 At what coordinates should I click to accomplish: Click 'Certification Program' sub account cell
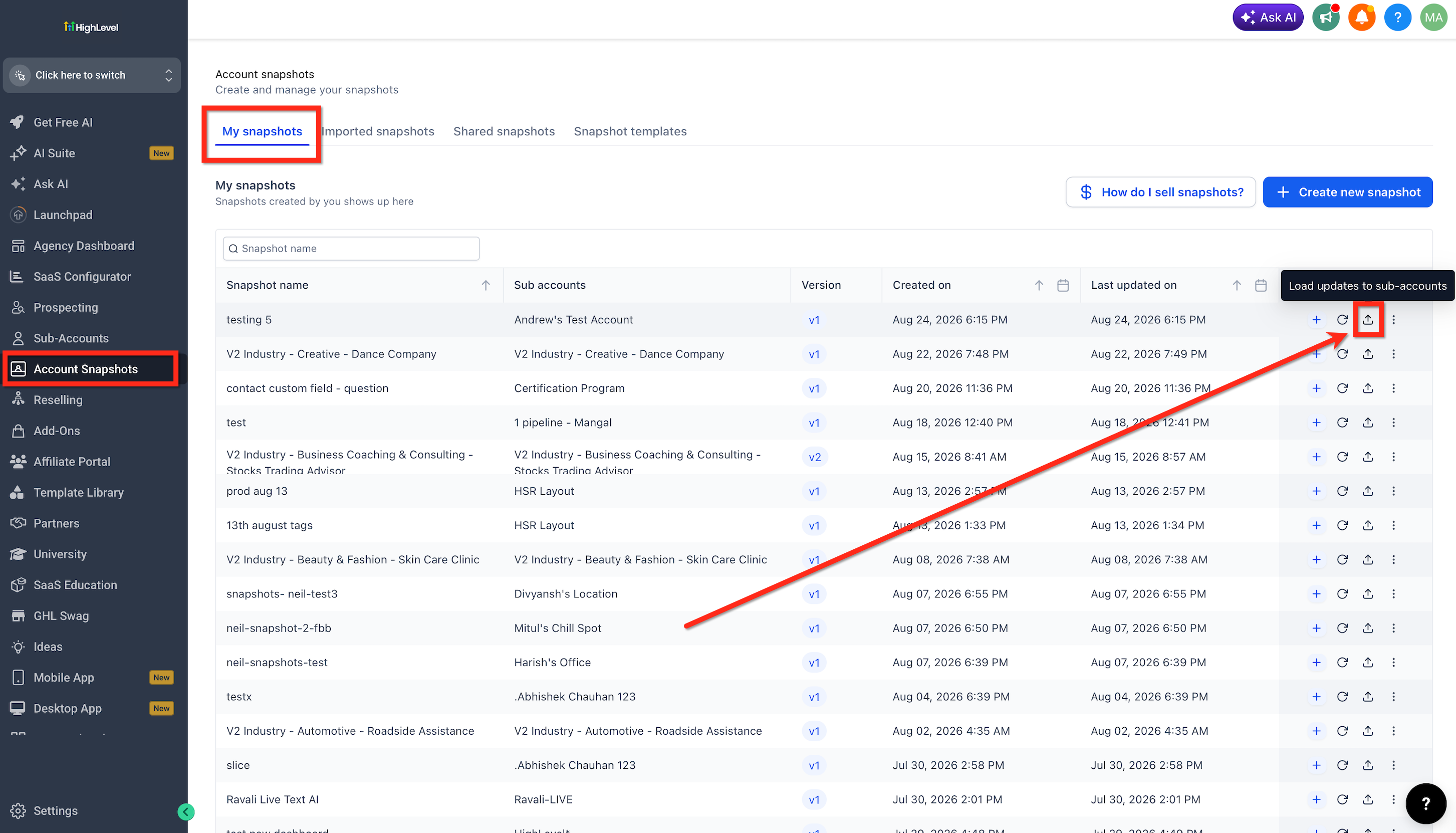click(x=569, y=388)
